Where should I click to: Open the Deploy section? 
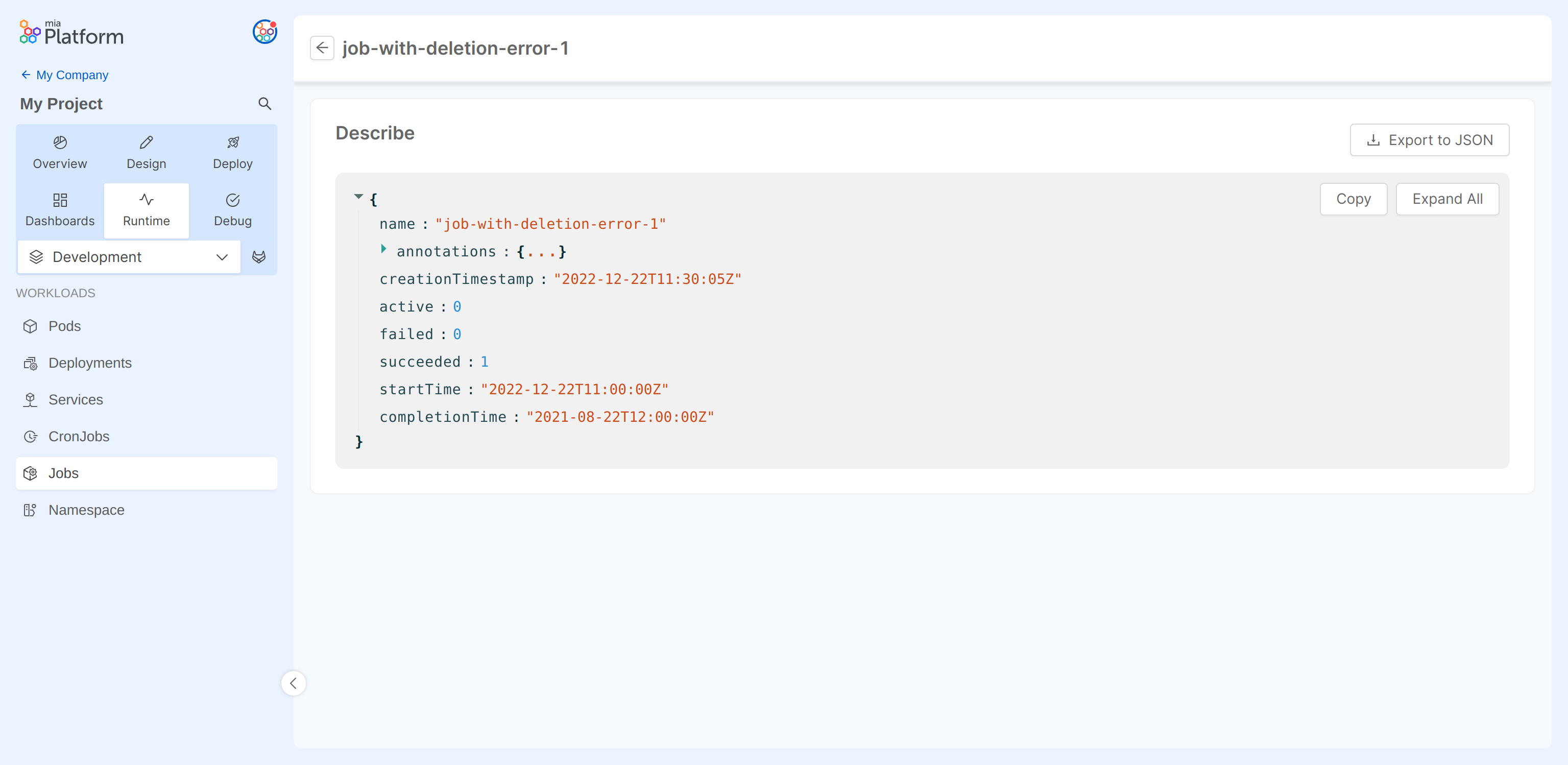click(232, 152)
